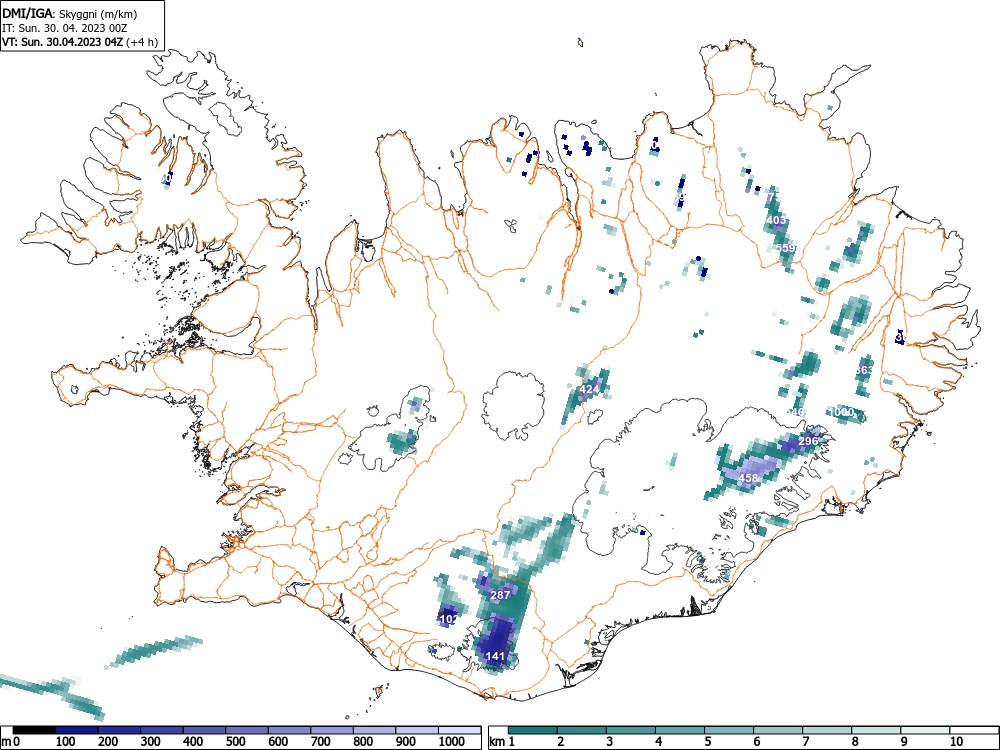Click the 'VT: Sun. 30.04.2023 04Z' valid time

tap(63, 42)
